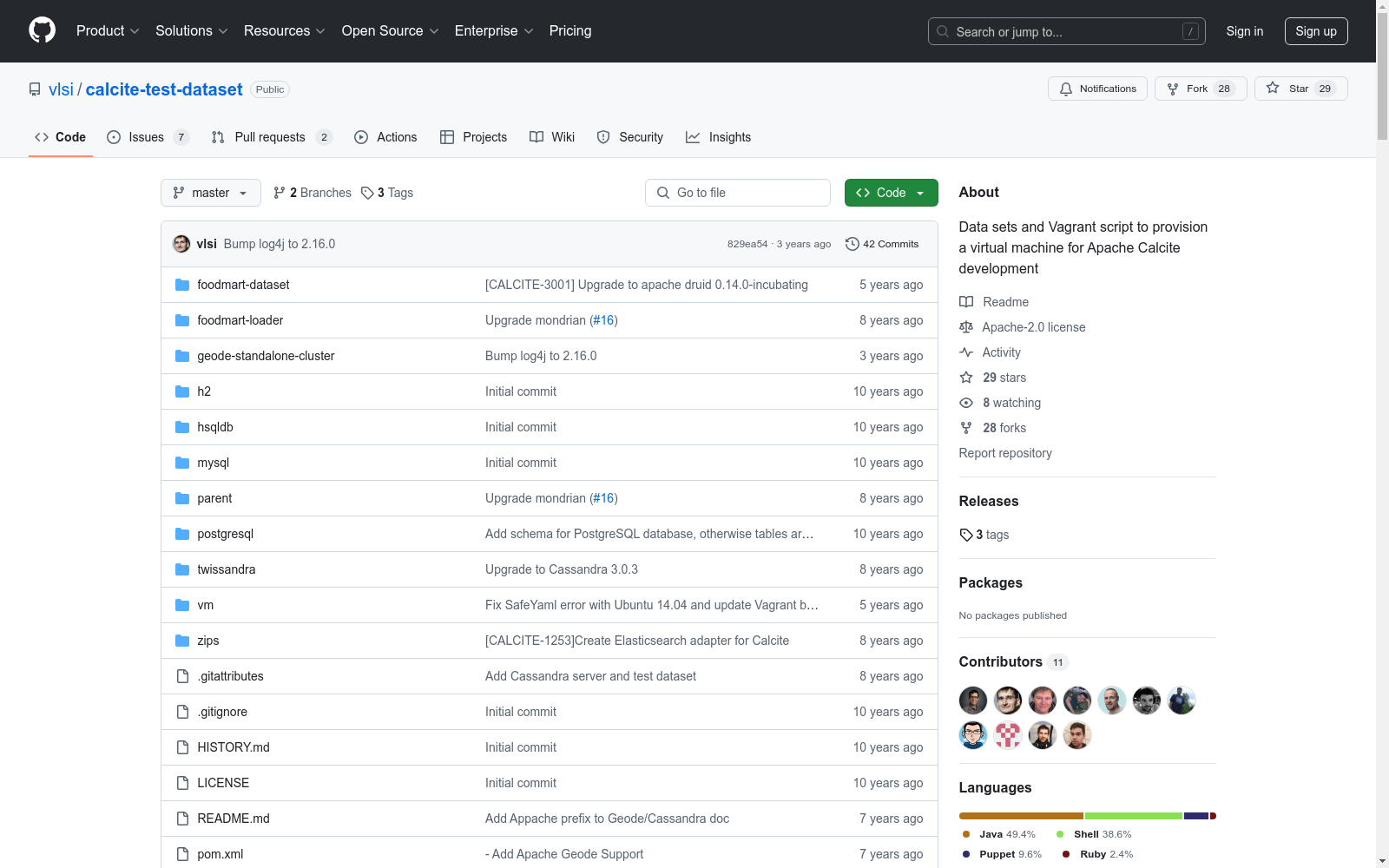Click the hsqldb folder icon

(182, 427)
